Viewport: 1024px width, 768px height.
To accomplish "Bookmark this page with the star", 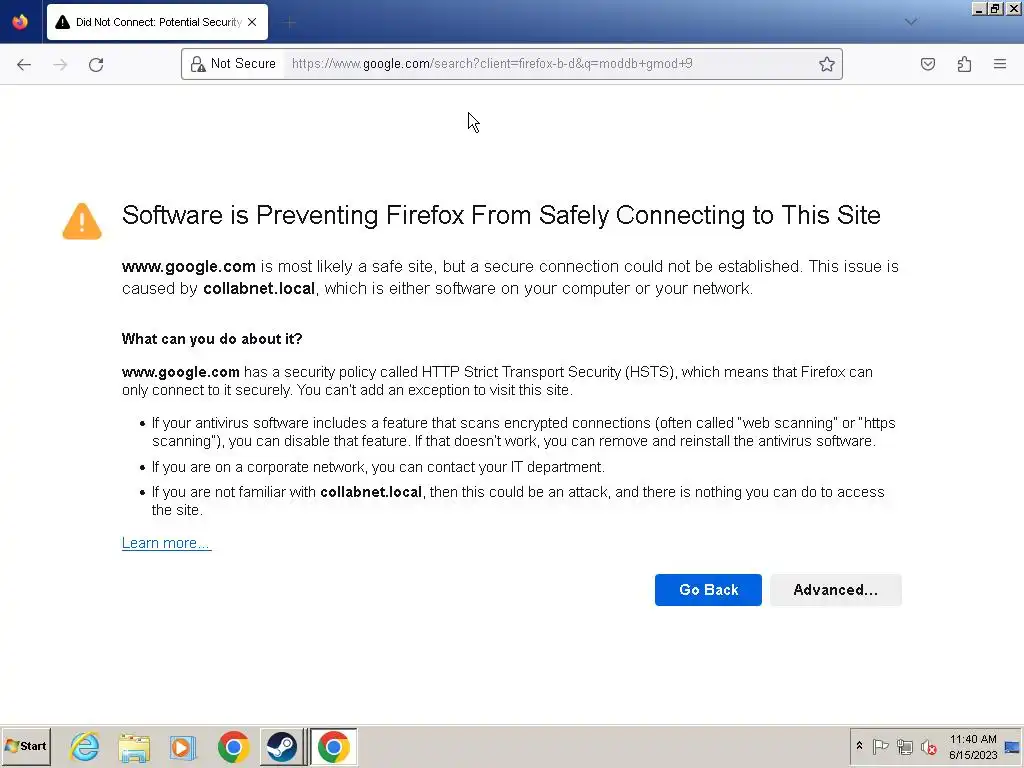I will click(x=827, y=64).
